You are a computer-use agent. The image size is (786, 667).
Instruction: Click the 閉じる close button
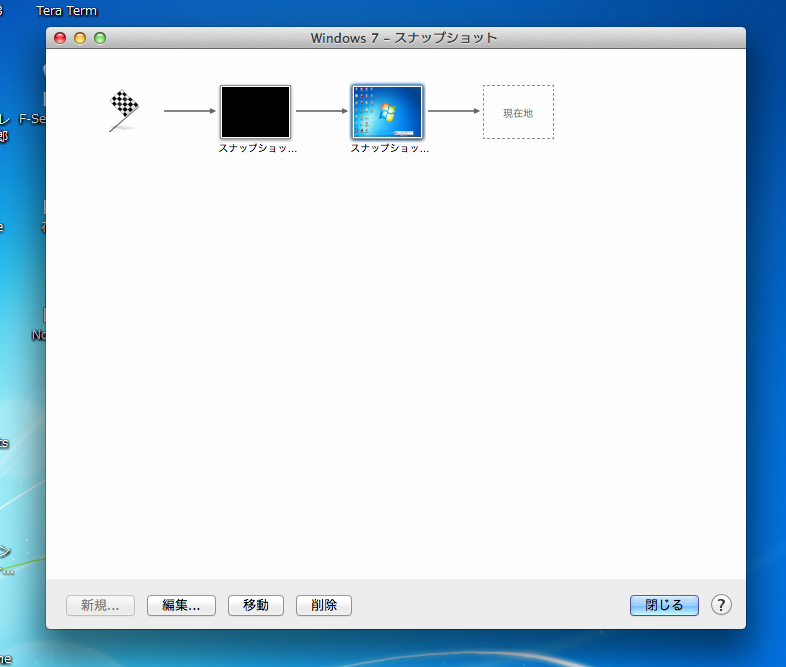tap(664, 605)
